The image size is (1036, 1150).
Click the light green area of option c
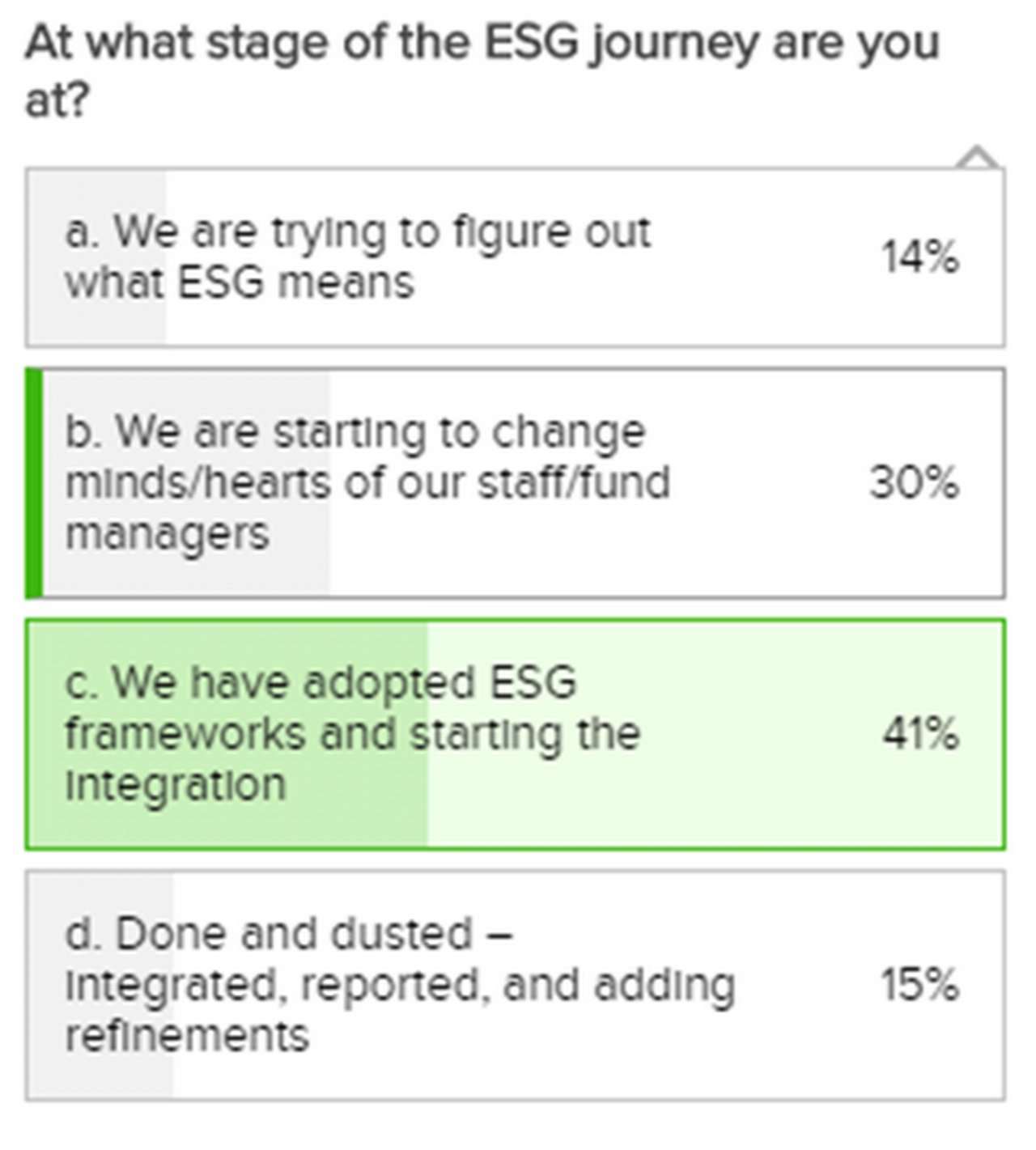(x=716, y=734)
